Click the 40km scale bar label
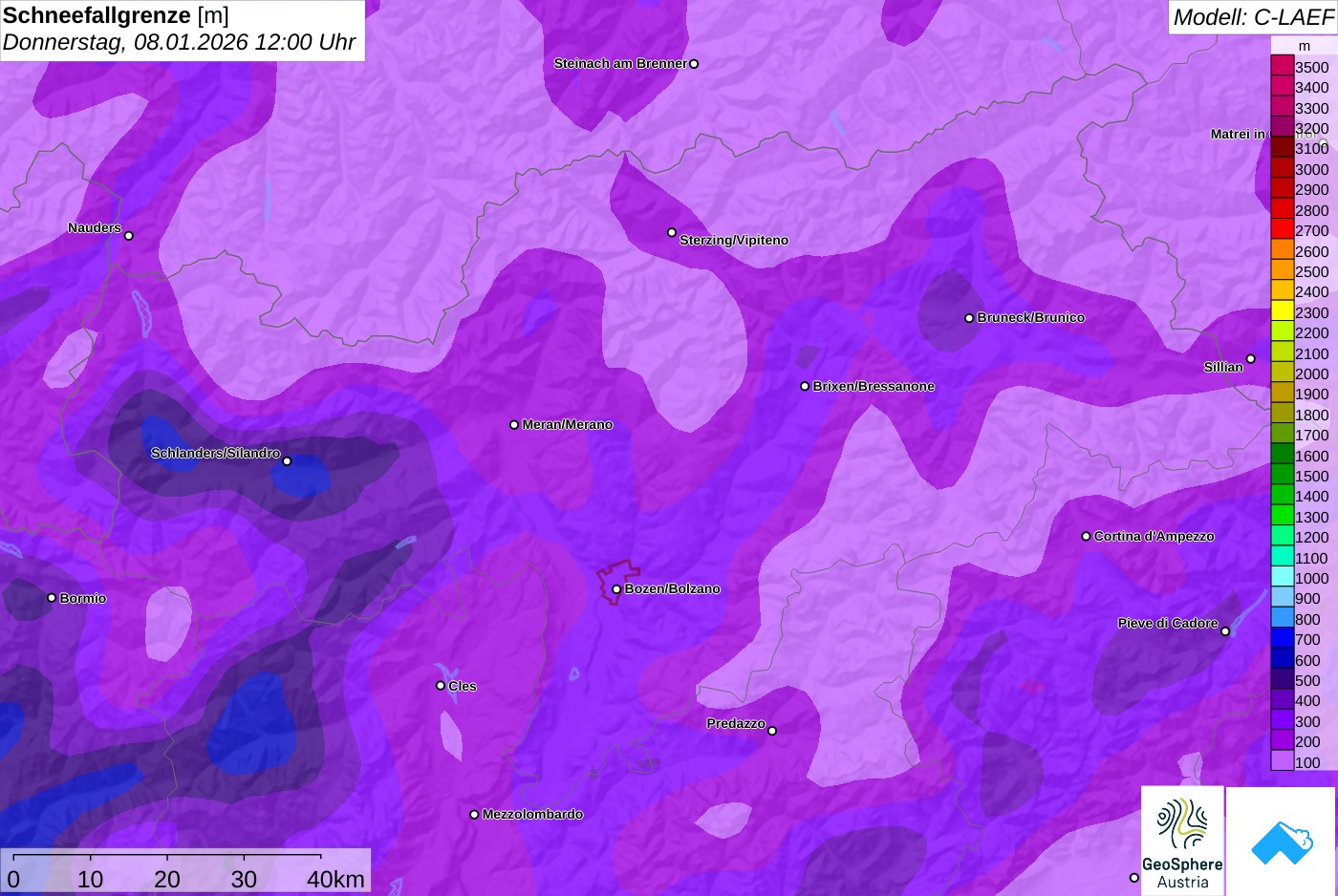Screen dimensions: 1338x896 click(335, 879)
